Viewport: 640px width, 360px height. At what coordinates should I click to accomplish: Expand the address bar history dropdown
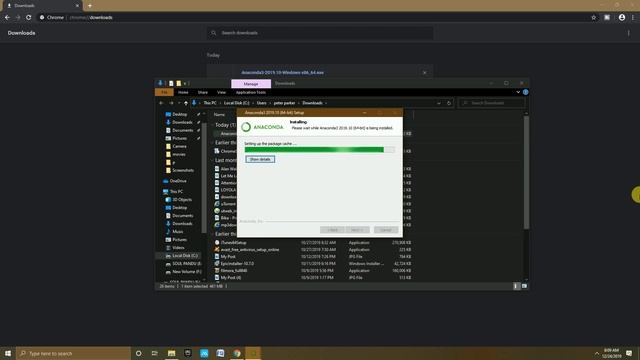pos(439,103)
